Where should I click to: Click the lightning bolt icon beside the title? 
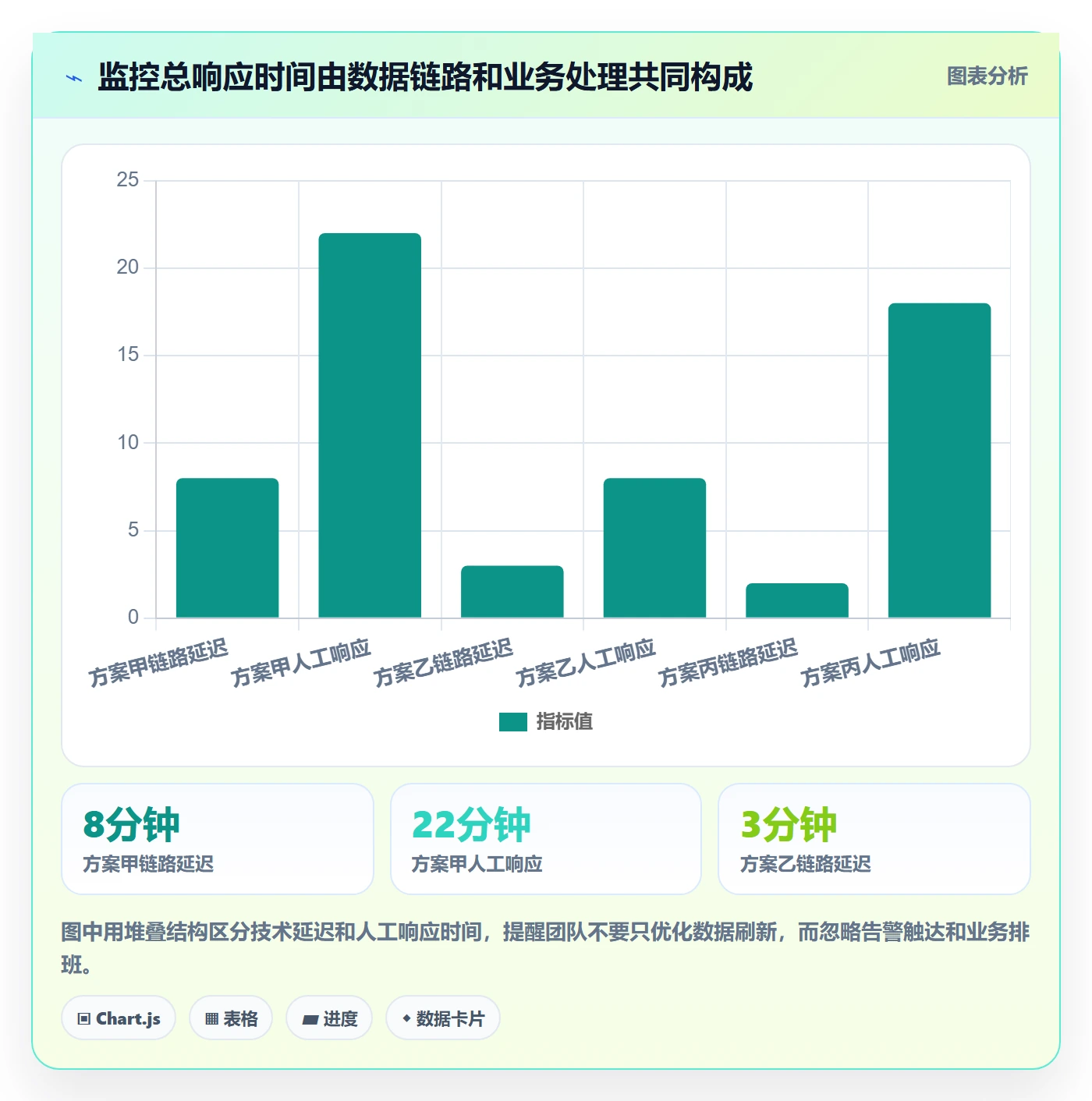click(x=74, y=78)
